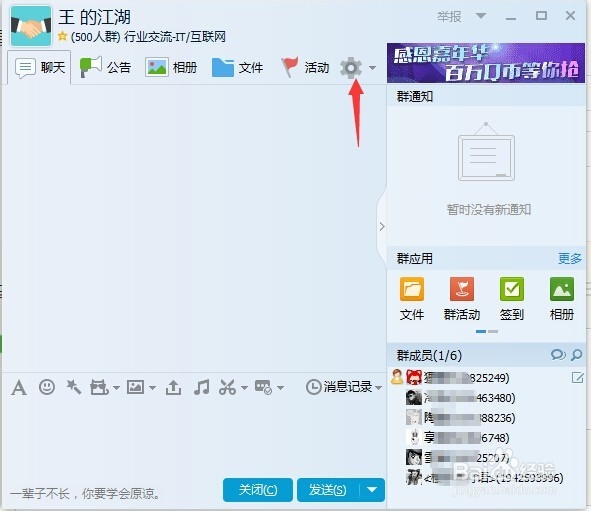Expand the dropdown arrow next to gear
This screenshot has height=511, width=591.
click(372, 68)
